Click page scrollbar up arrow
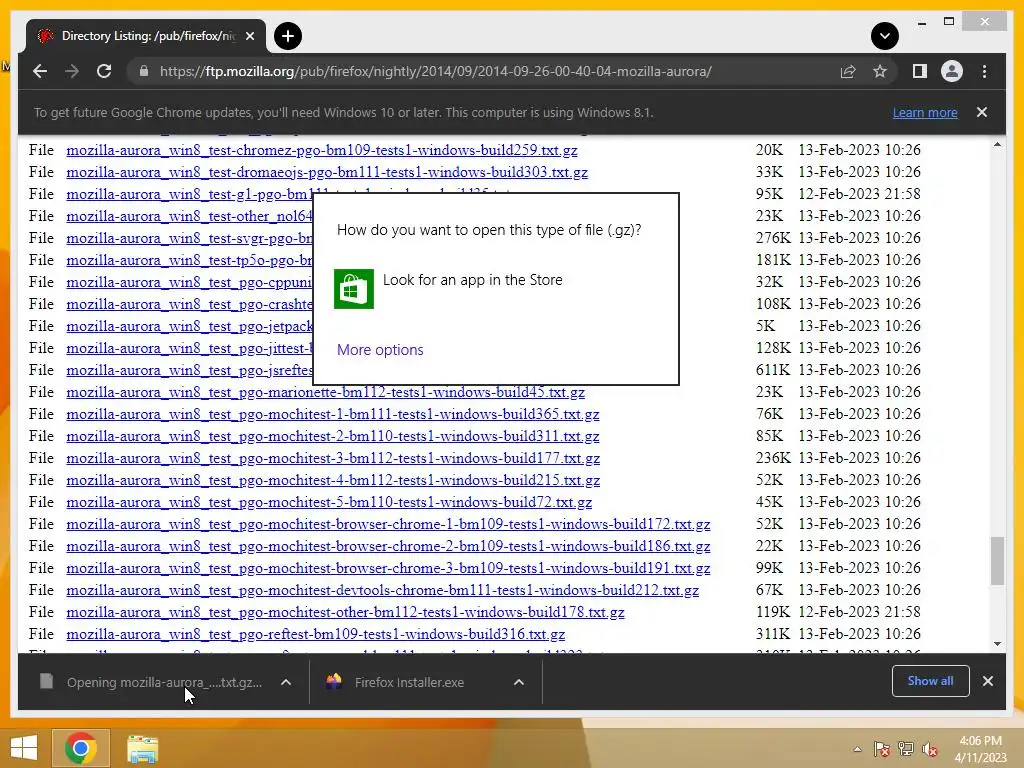 click(997, 144)
